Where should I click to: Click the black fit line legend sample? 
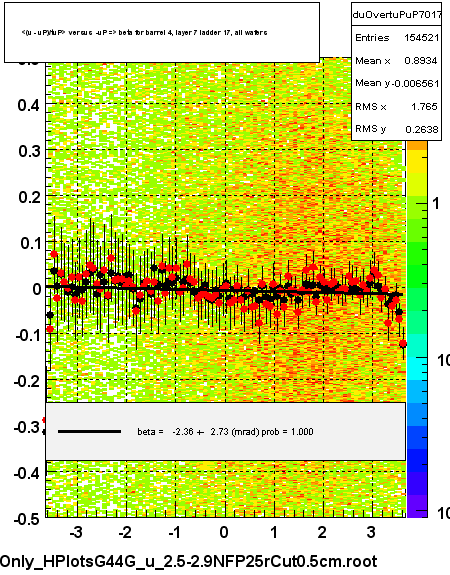point(89,432)
